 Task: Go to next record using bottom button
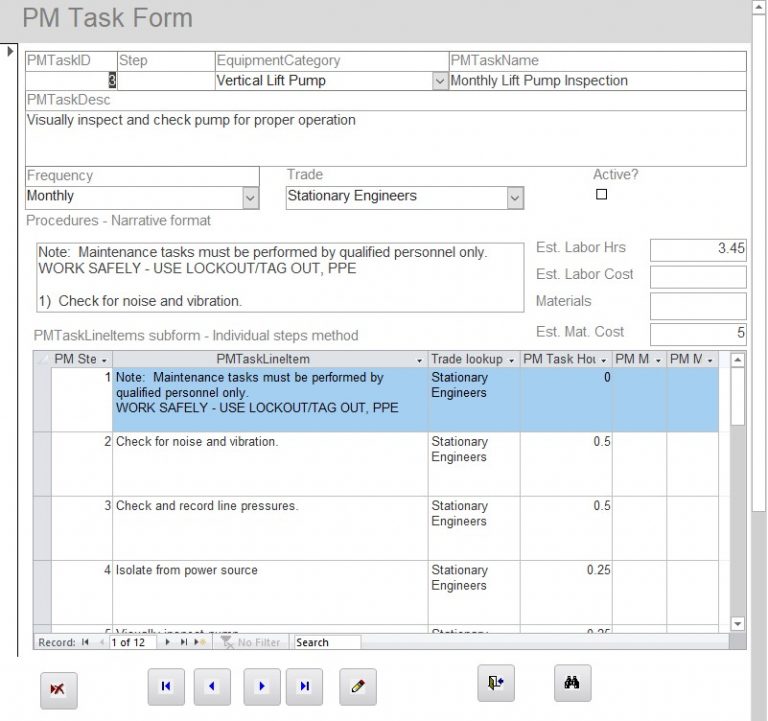click(261, 687)
